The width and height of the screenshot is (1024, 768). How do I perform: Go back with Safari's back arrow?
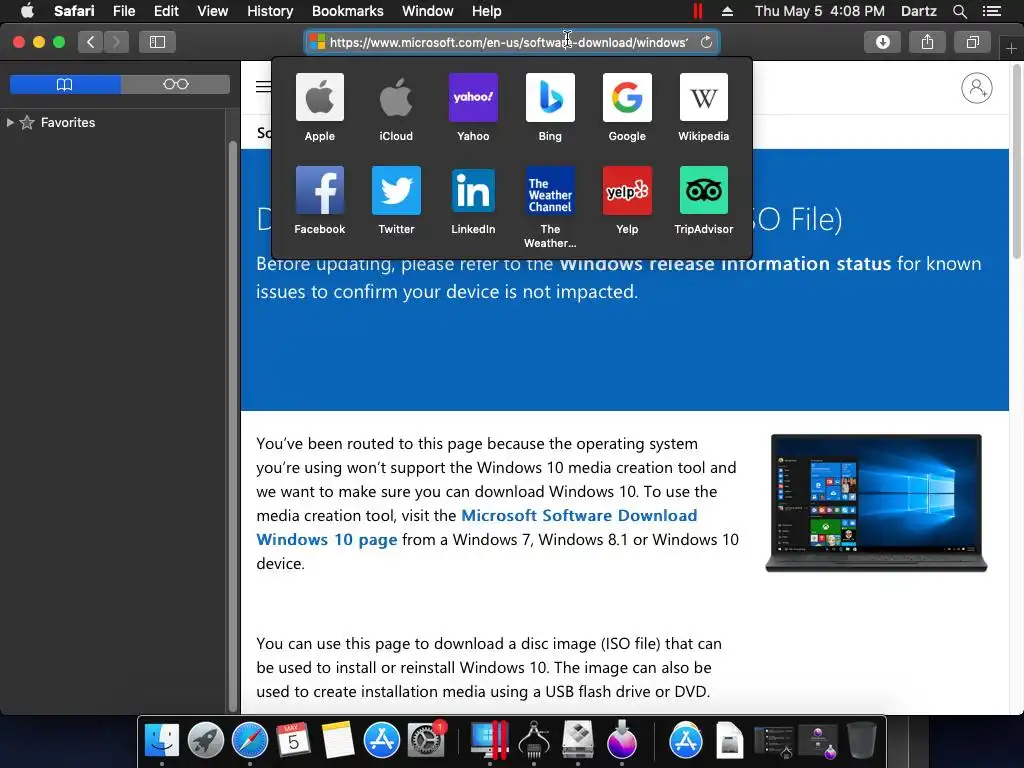tap(91, 42)
